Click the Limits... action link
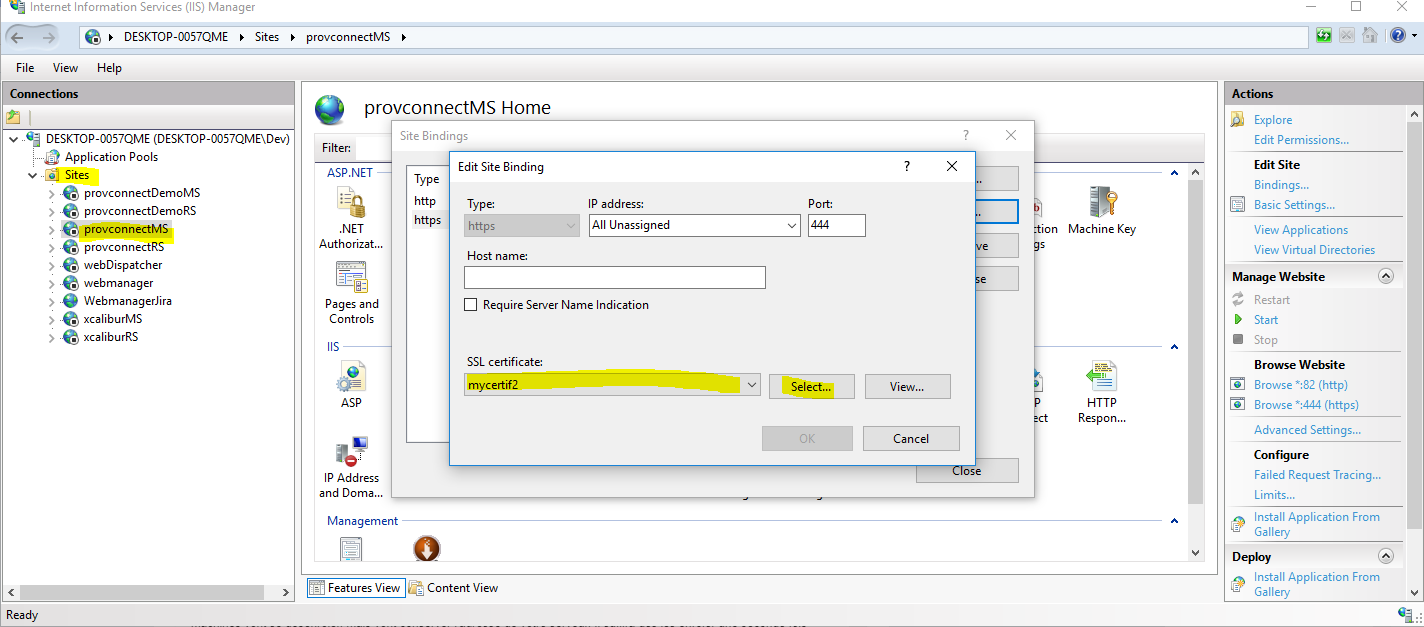 1274,495
